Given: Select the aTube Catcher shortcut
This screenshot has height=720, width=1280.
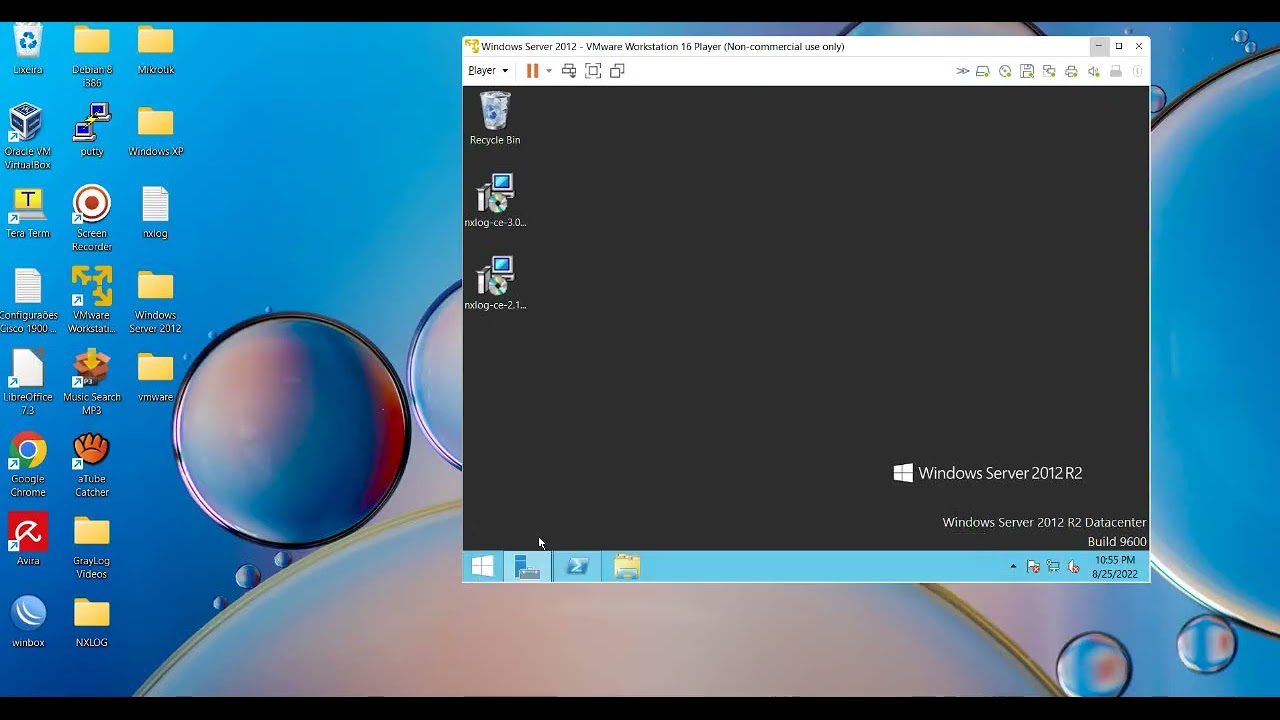Looking at the screenshot, I should pos(92,465).
